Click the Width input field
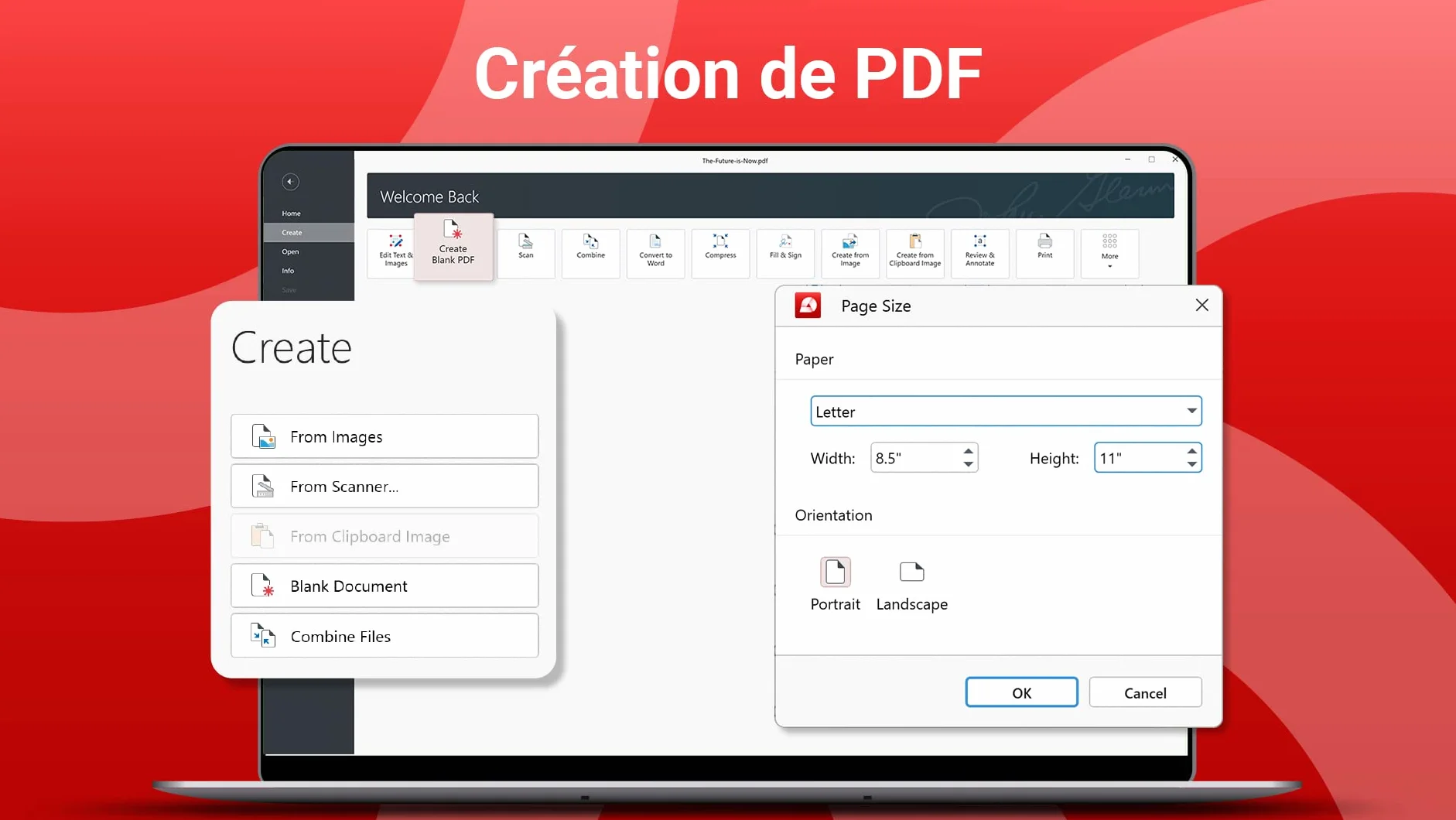This screenshot has width=1456, height=820. [x=916, y=458]
